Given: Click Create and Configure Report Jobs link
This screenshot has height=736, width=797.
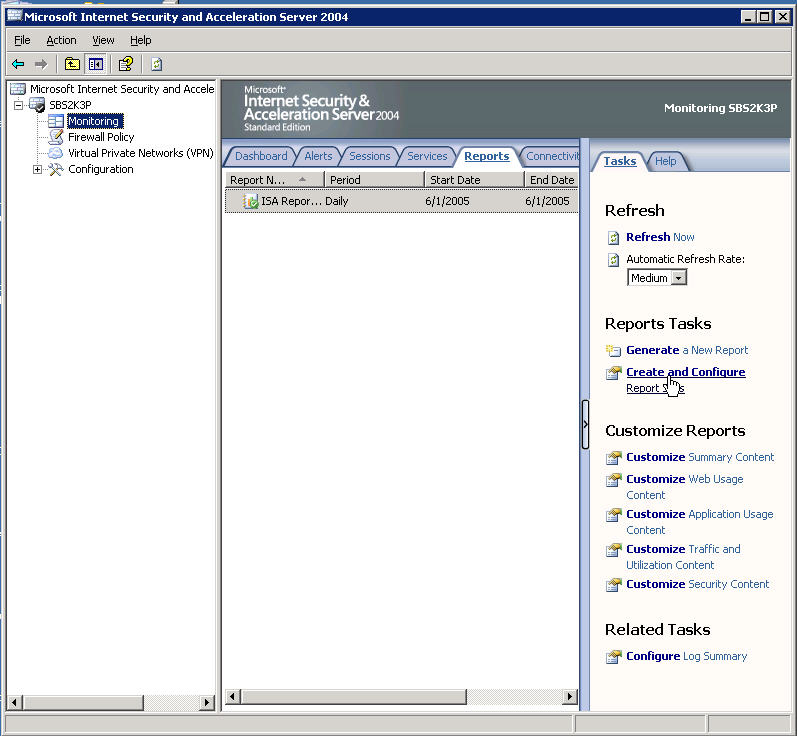Looking at the screenshot, I should 686,380.
